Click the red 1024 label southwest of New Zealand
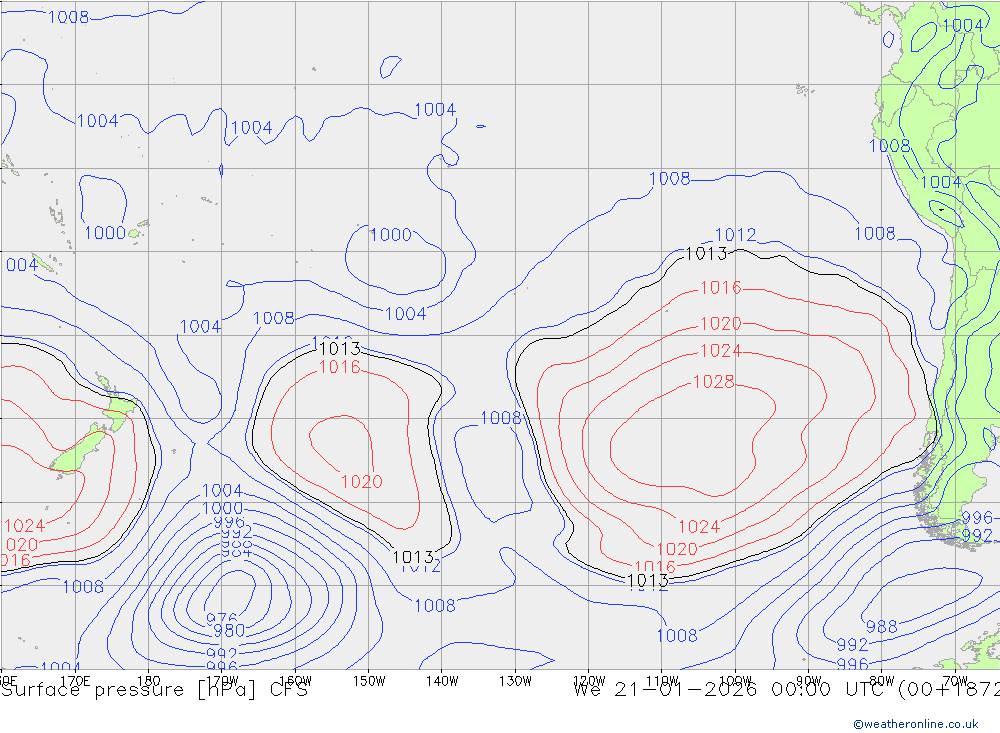1000x733 pixels. (x=25, y=526)
